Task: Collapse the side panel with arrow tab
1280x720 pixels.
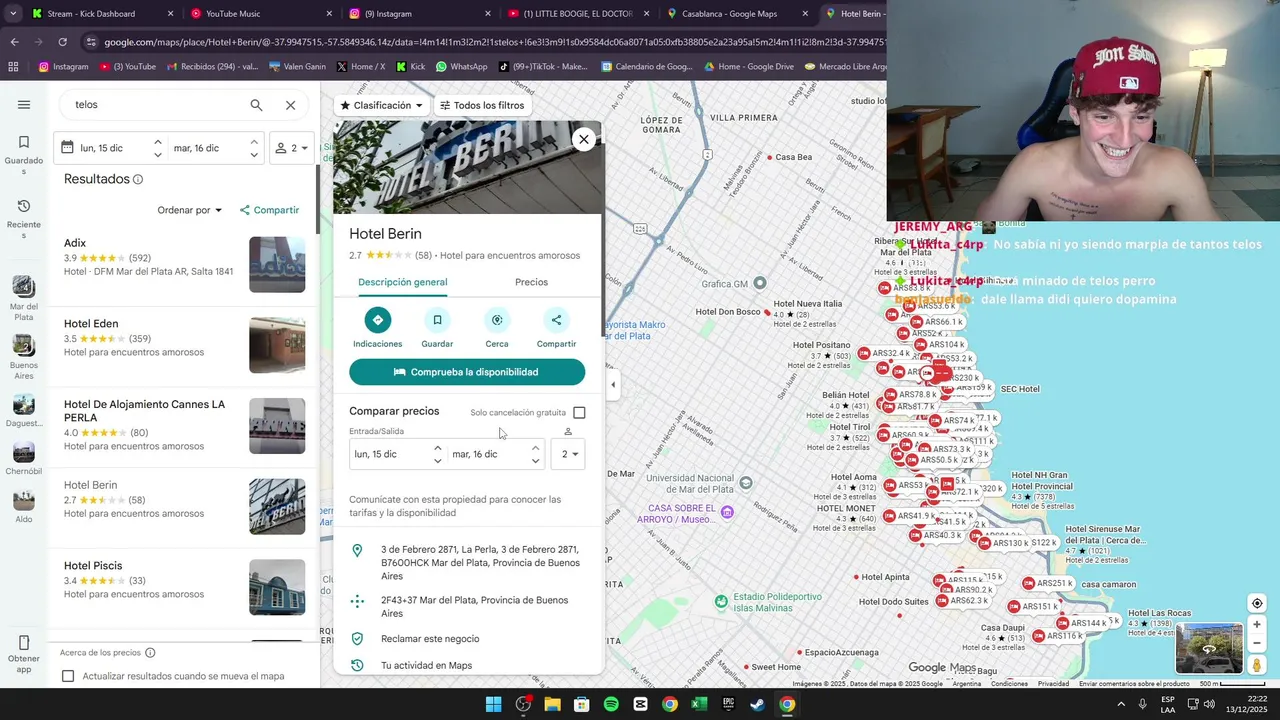Action: pos(613,385)
